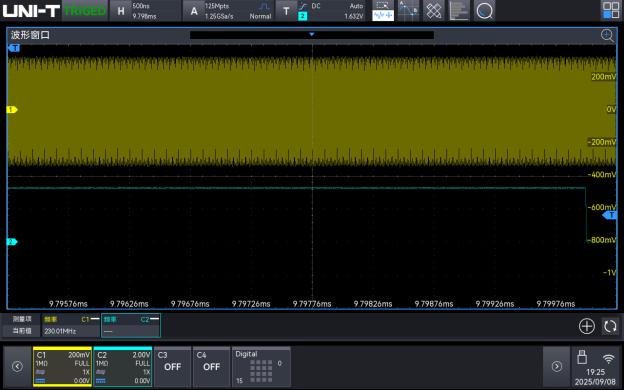This screenshot has width=625, height=390.
Task: Click the blue trigger position triangle marker
Action: tap(312, 34)
